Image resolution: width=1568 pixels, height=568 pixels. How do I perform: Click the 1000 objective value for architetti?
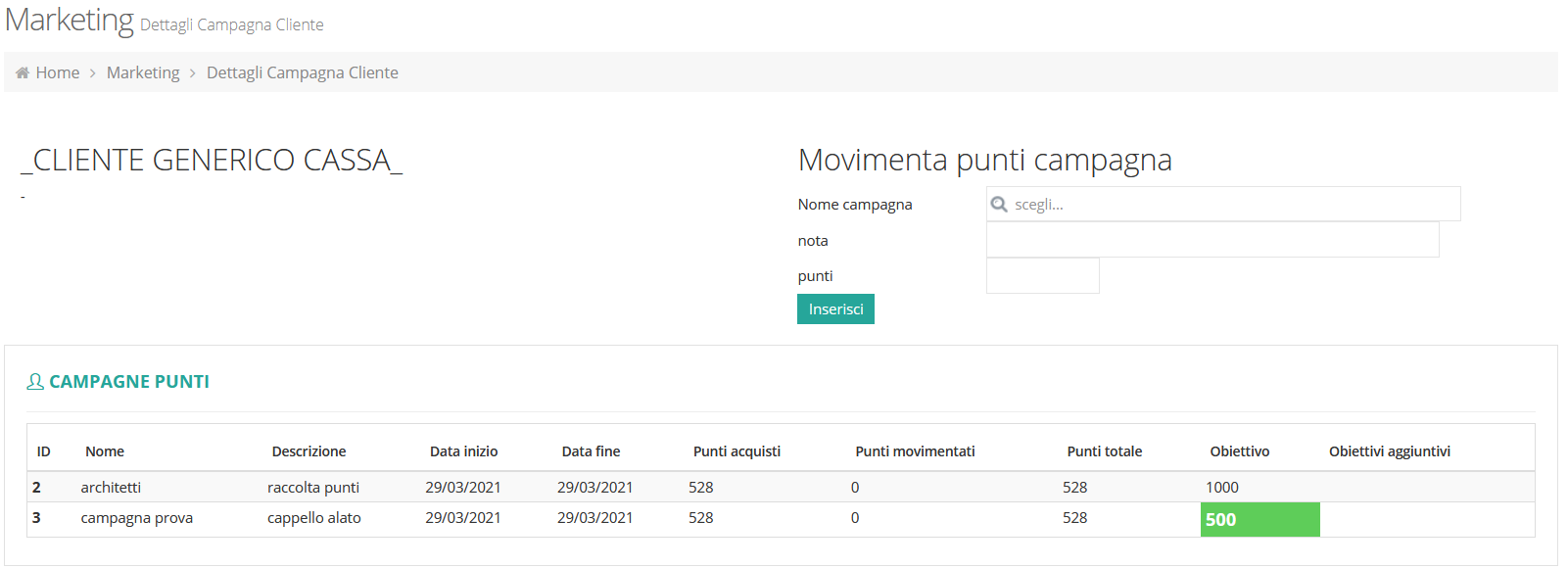(x=1222, y=487)
